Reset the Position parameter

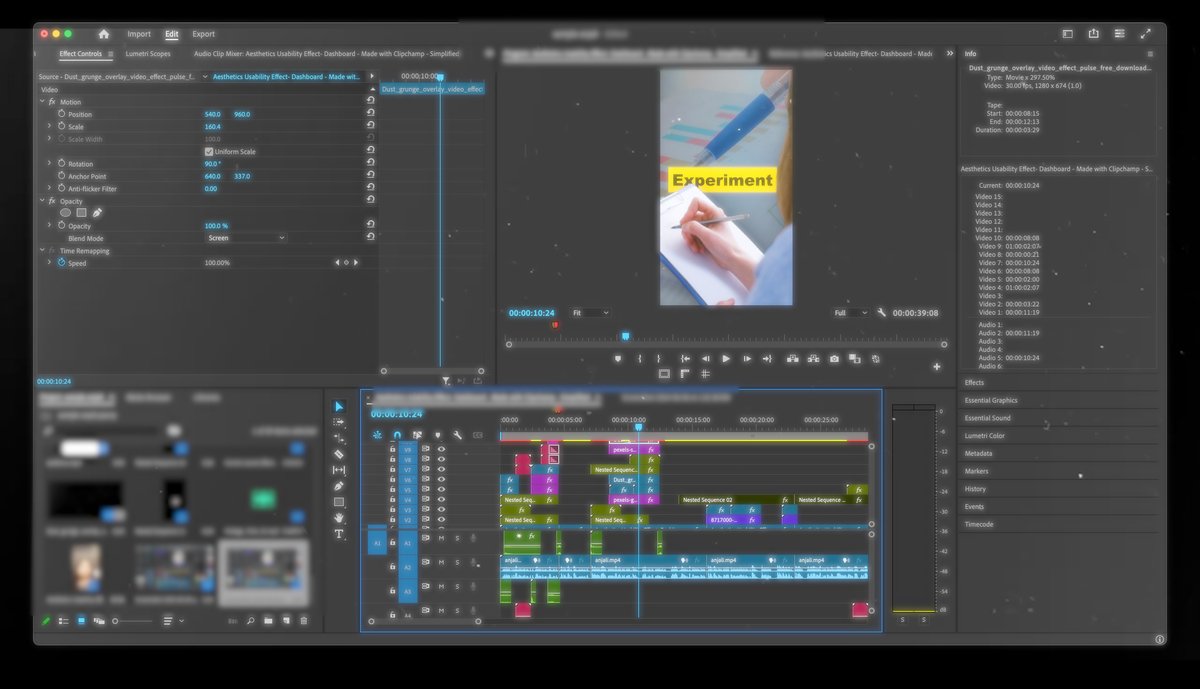click(371, 114)
